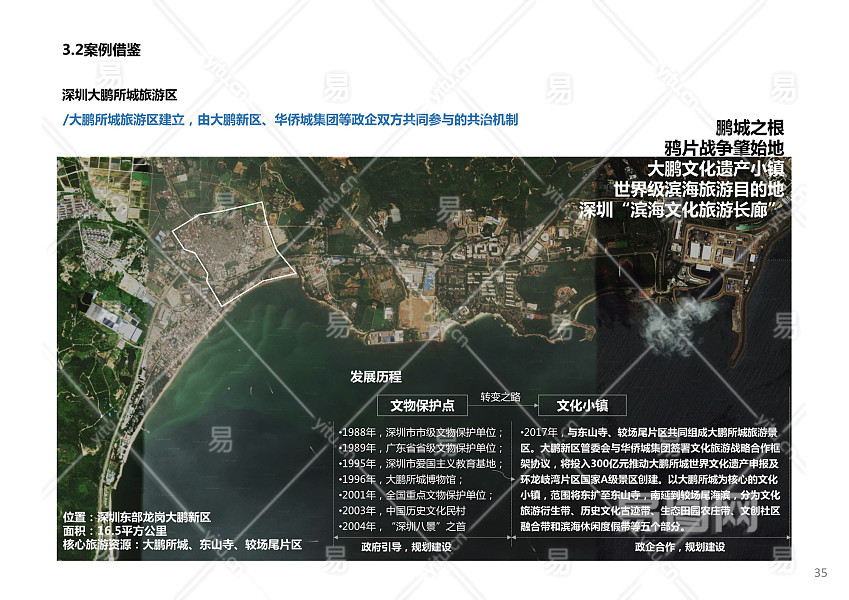Select the line "位置：深圳东部龙岗大鹏新区"

137,517
